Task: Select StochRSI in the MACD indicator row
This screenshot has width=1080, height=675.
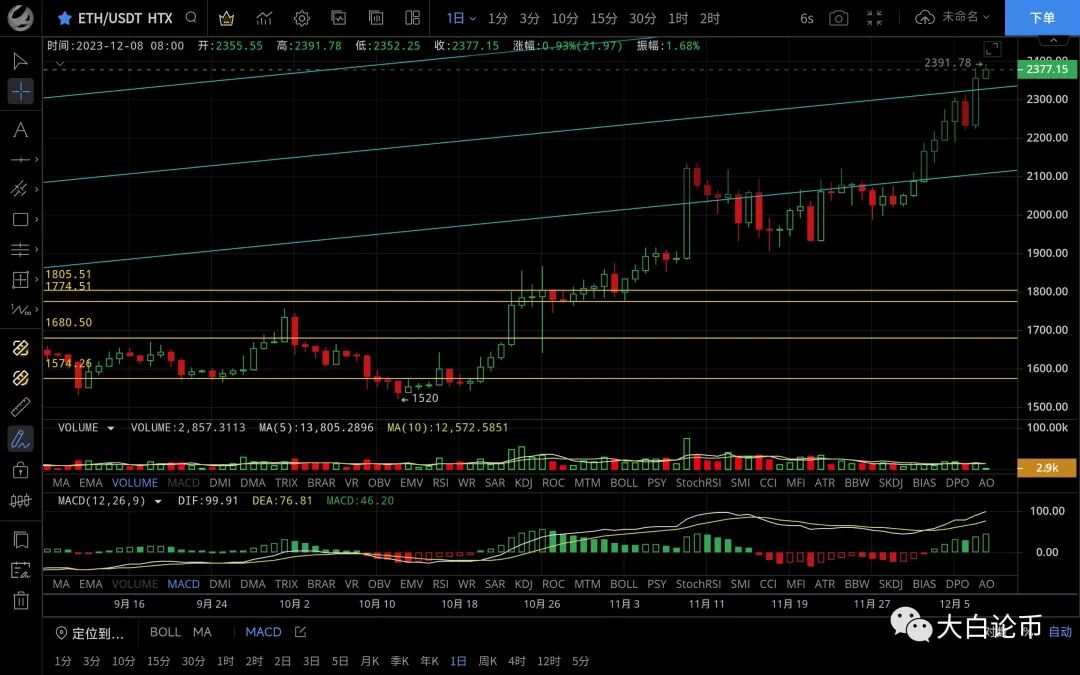Action: [x=698, y=584]
